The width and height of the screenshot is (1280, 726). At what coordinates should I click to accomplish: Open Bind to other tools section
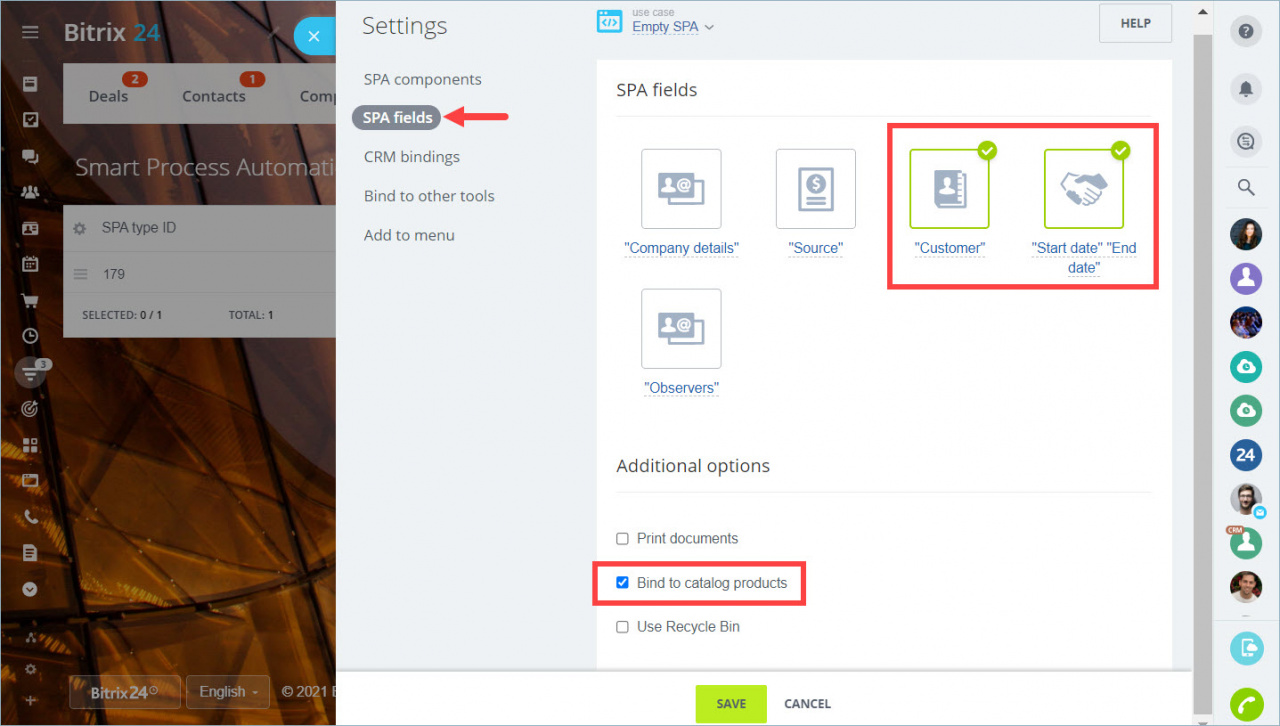(429, 196)
